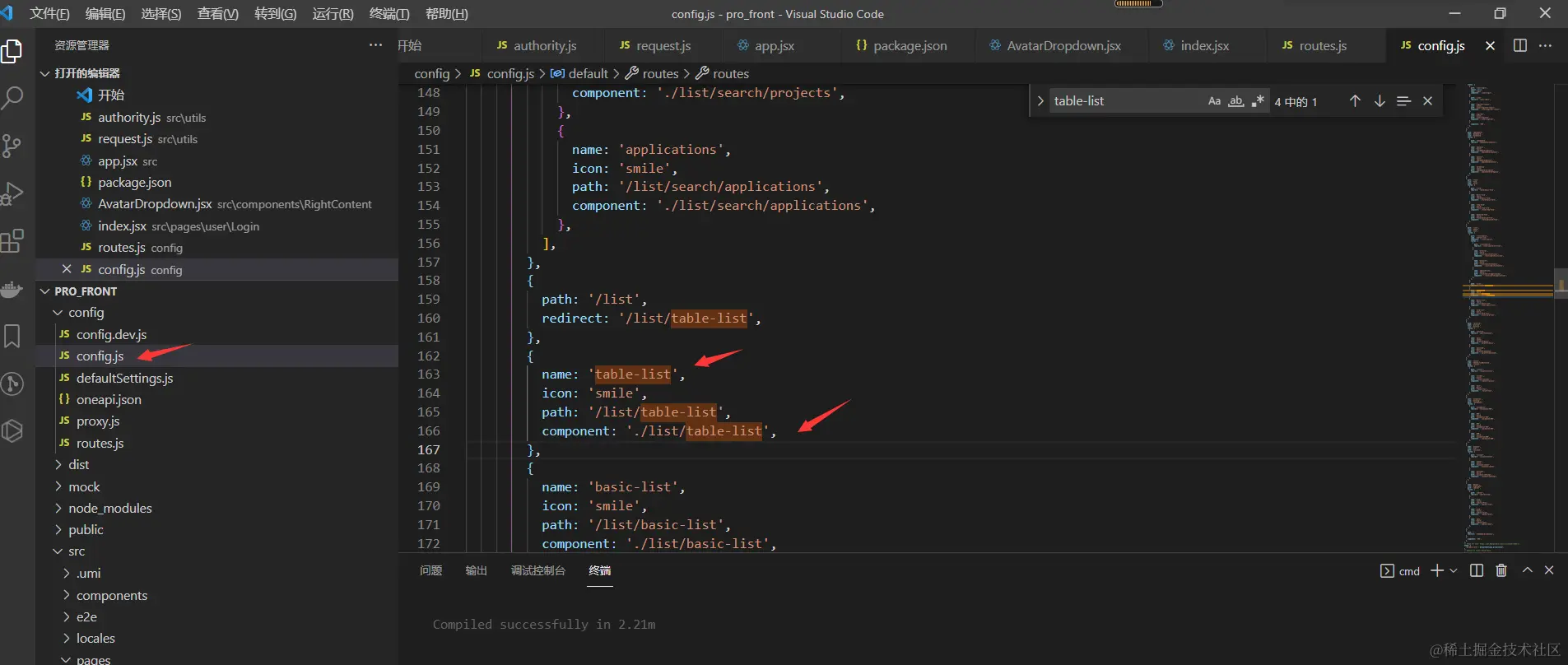Kill terminal with trash icon
The width and height of the screenshot is (1568, 665).
(1501, 570)
